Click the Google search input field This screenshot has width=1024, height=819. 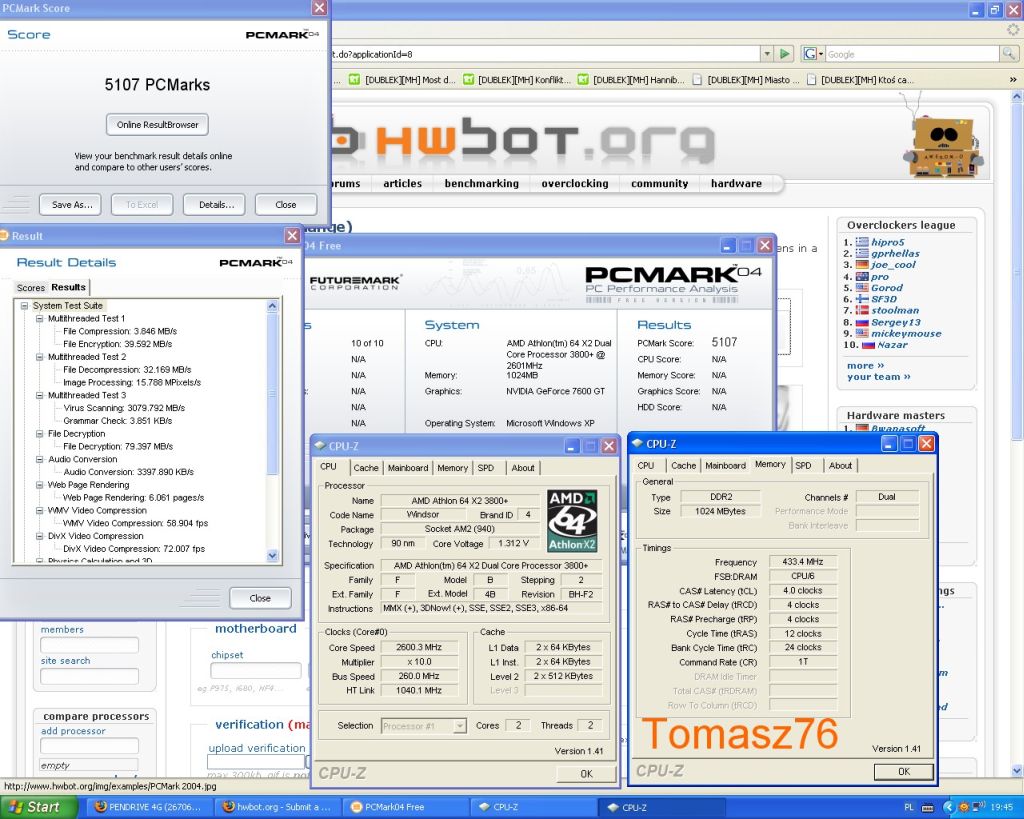click(912, 54)
